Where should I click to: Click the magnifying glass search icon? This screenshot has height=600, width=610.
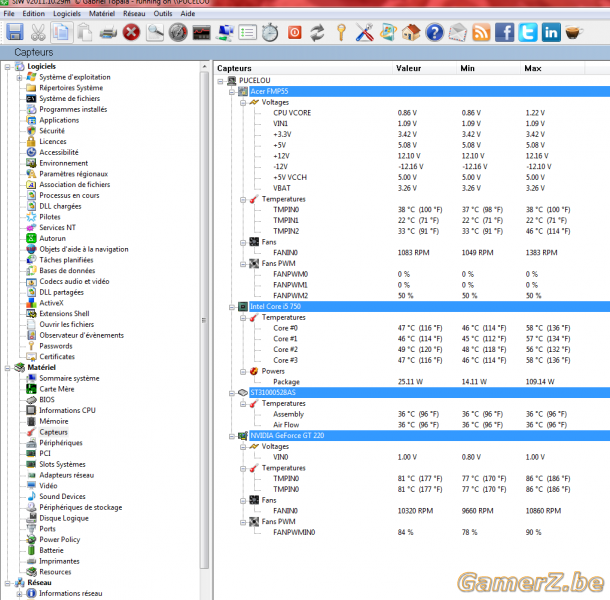pyautogui.click(x=155, y=32)
